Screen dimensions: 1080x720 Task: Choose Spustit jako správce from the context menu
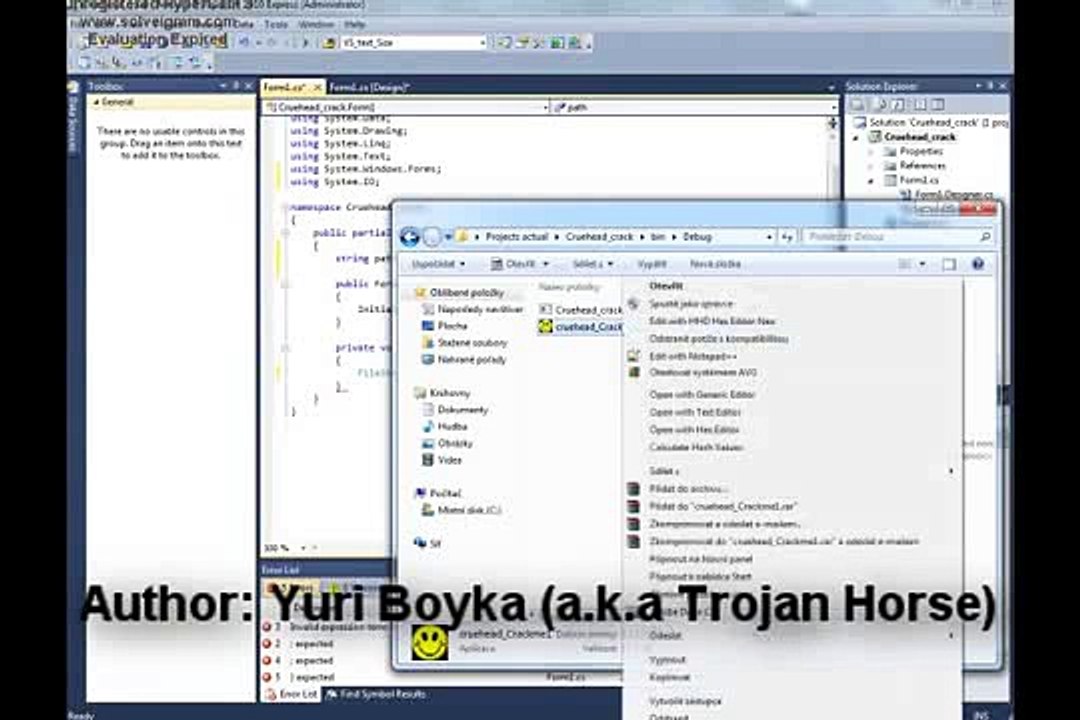coord(692,304)
